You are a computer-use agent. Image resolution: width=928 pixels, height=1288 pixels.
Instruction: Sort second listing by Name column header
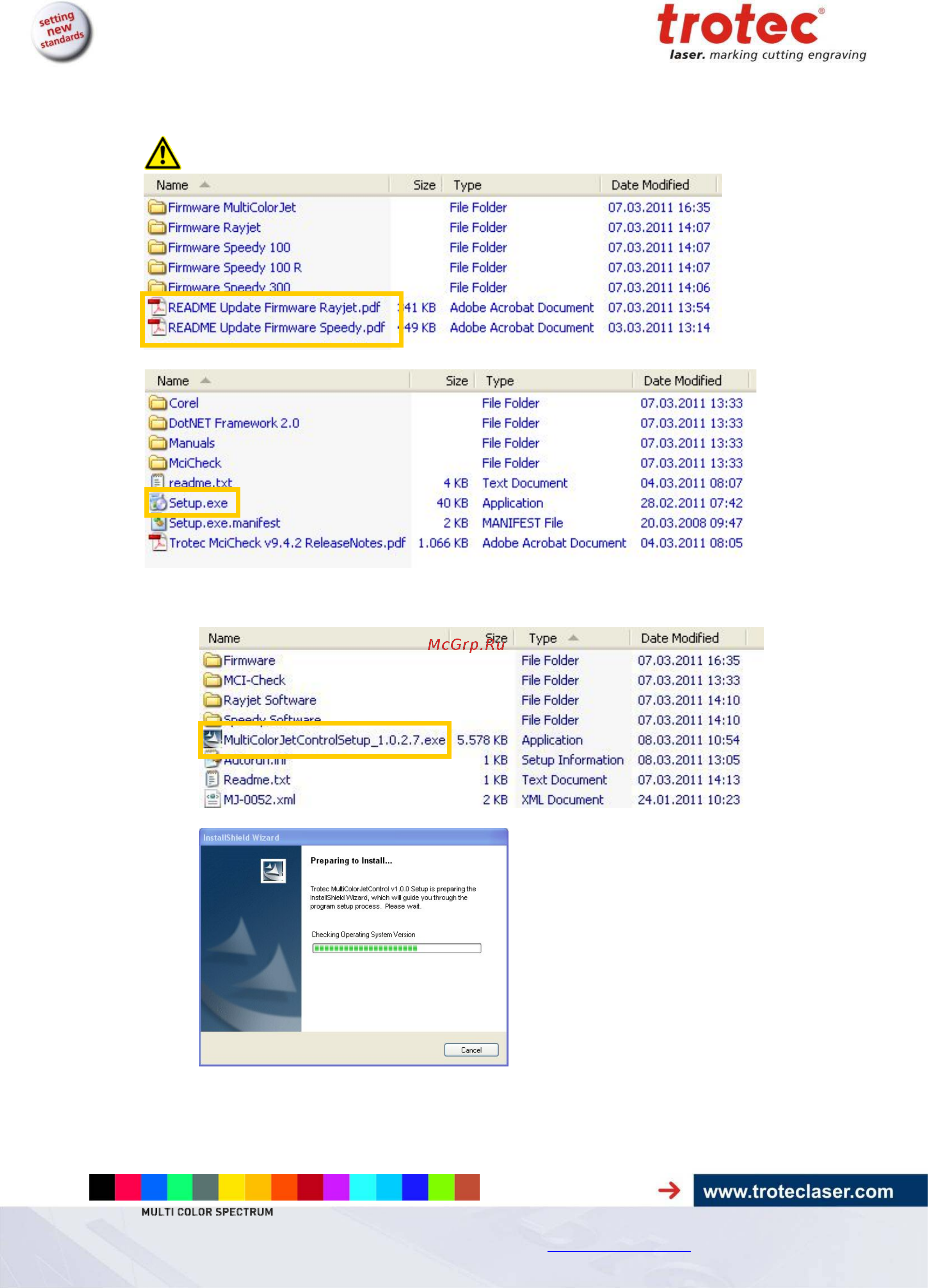(173, 381)
